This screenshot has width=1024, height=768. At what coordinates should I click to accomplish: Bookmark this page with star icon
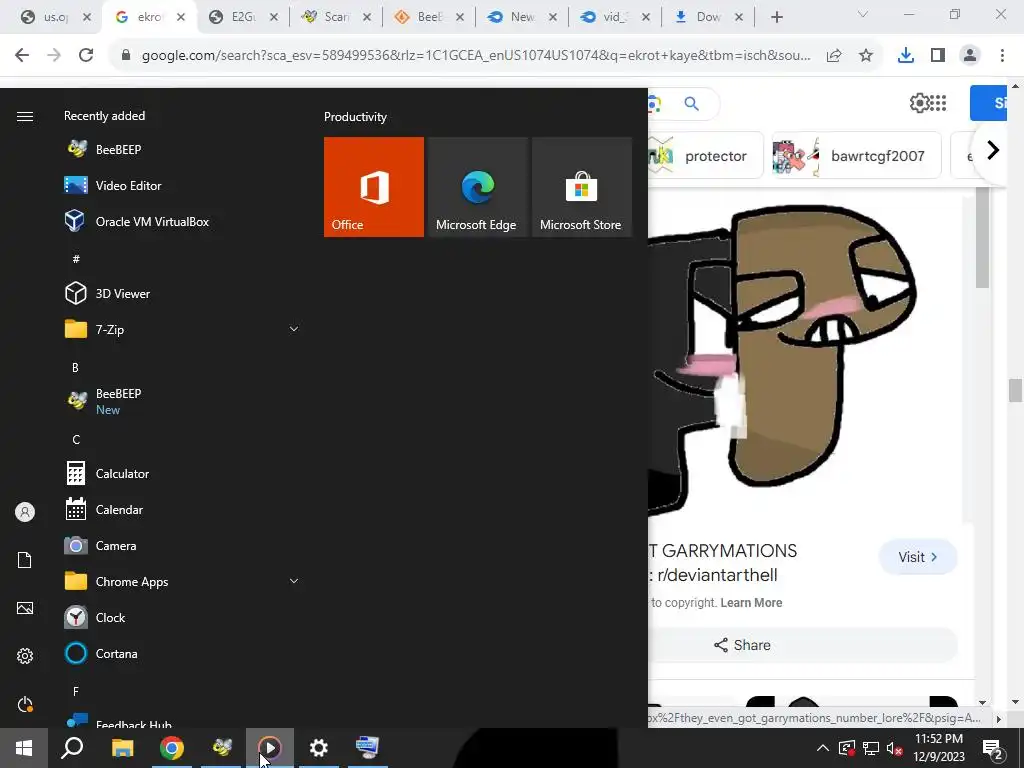tap(866, 56)
